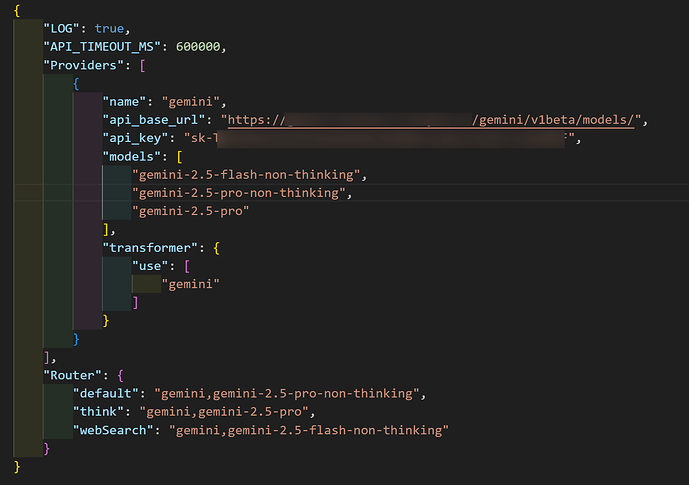Click the final closing curly brace
The width and height of the screenshot is (689, 485).
17,467
